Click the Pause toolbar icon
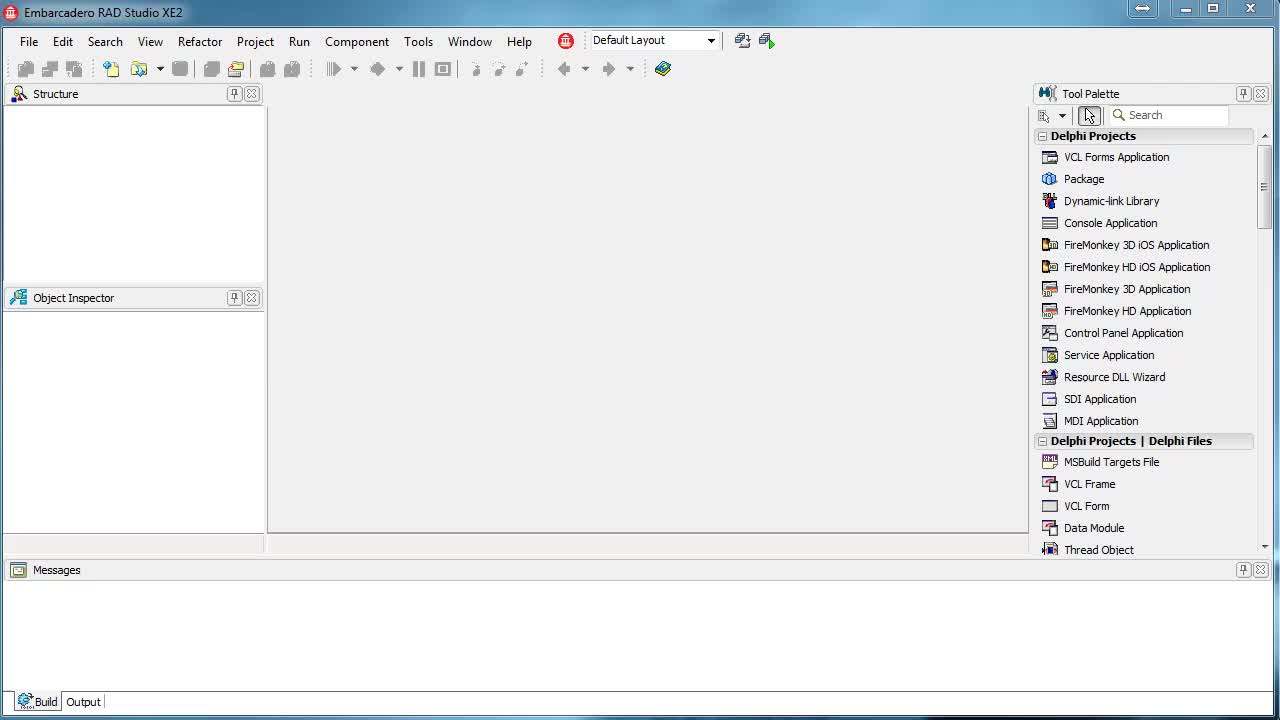This screenshot has width=1280, height=720. [x=419, y=69]
